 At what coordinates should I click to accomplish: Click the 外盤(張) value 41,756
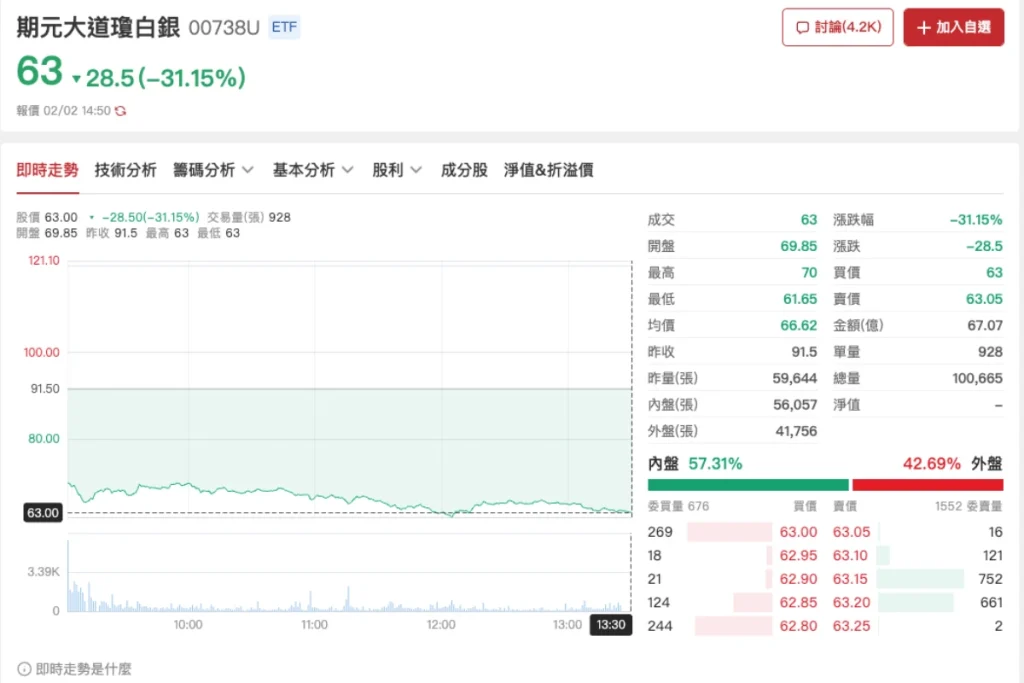(x=796, y=431)
